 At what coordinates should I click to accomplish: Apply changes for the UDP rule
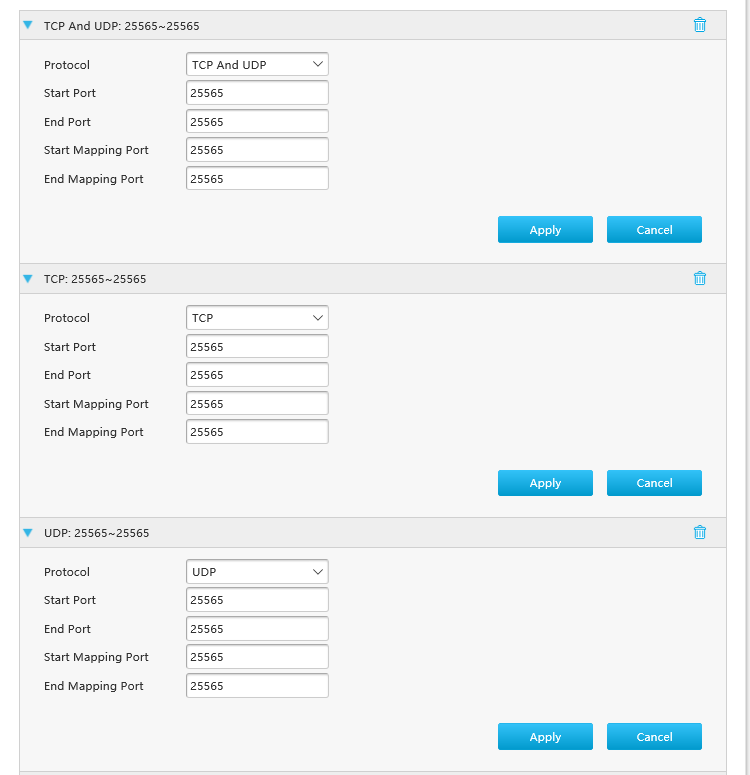pos(545,736)
